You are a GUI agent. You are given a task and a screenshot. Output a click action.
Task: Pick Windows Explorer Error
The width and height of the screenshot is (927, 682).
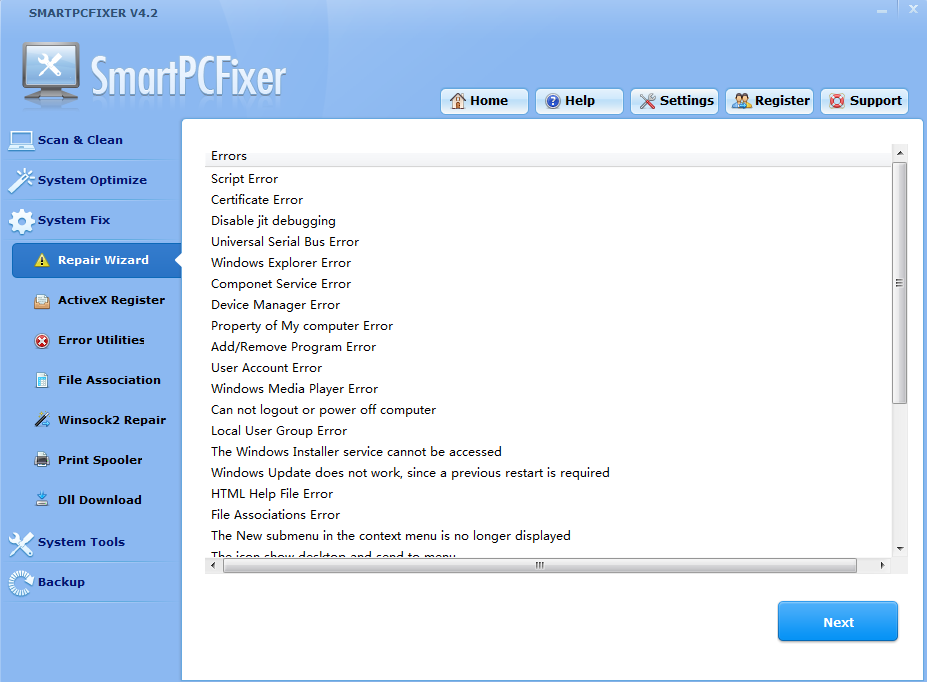tap(281, 263)
